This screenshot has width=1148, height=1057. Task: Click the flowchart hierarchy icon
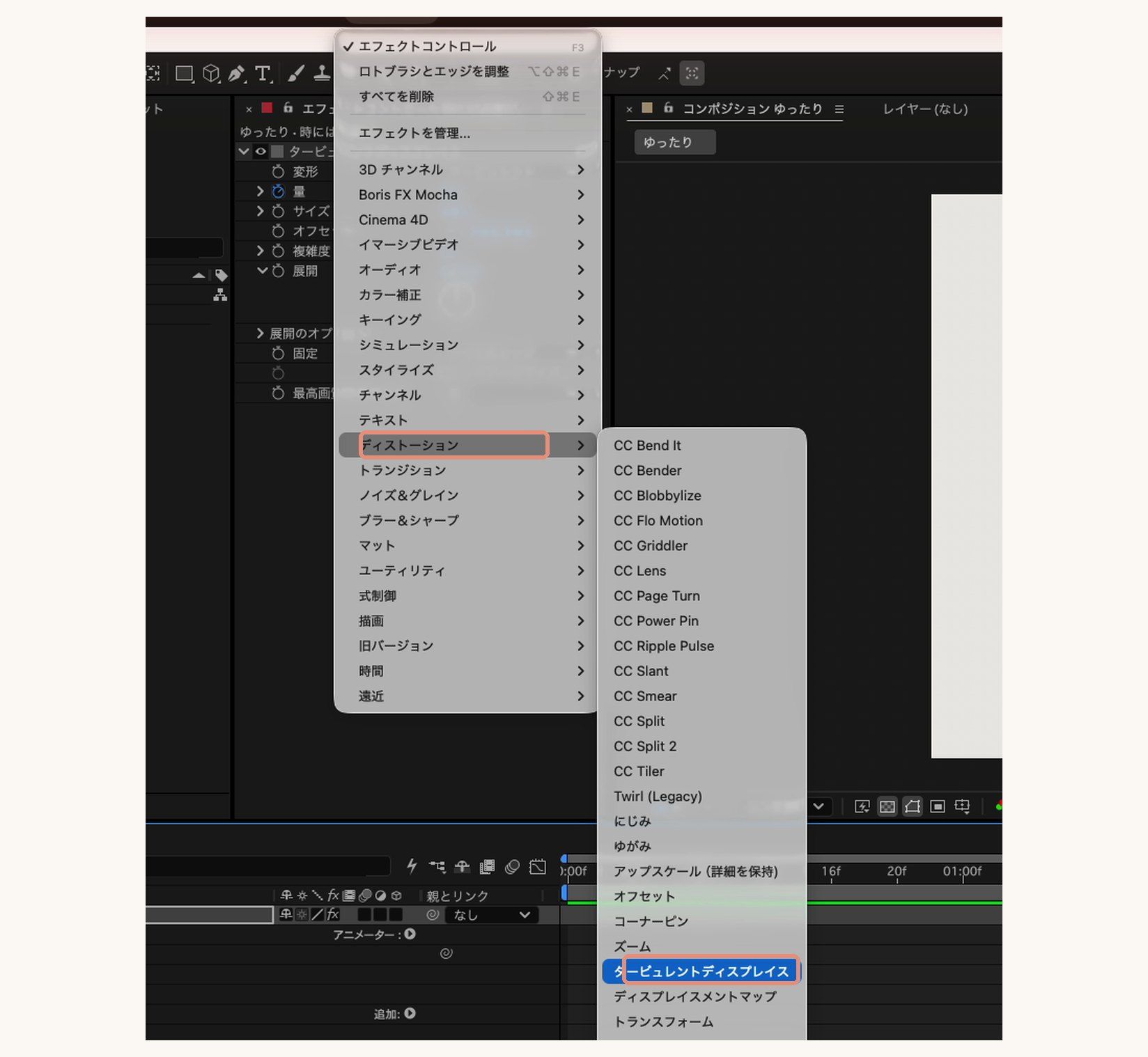click(220, 295)
